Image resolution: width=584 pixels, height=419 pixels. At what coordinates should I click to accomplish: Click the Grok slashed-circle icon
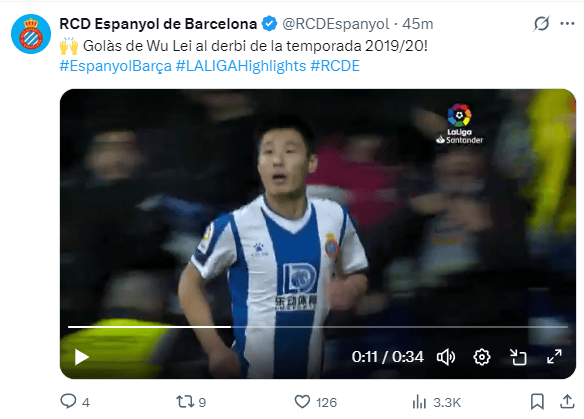click(x=541, y=24)
